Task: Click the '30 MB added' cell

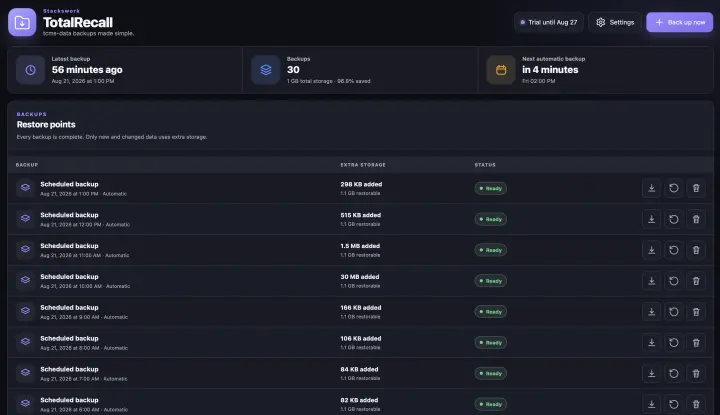Action: tap(360, 277)
